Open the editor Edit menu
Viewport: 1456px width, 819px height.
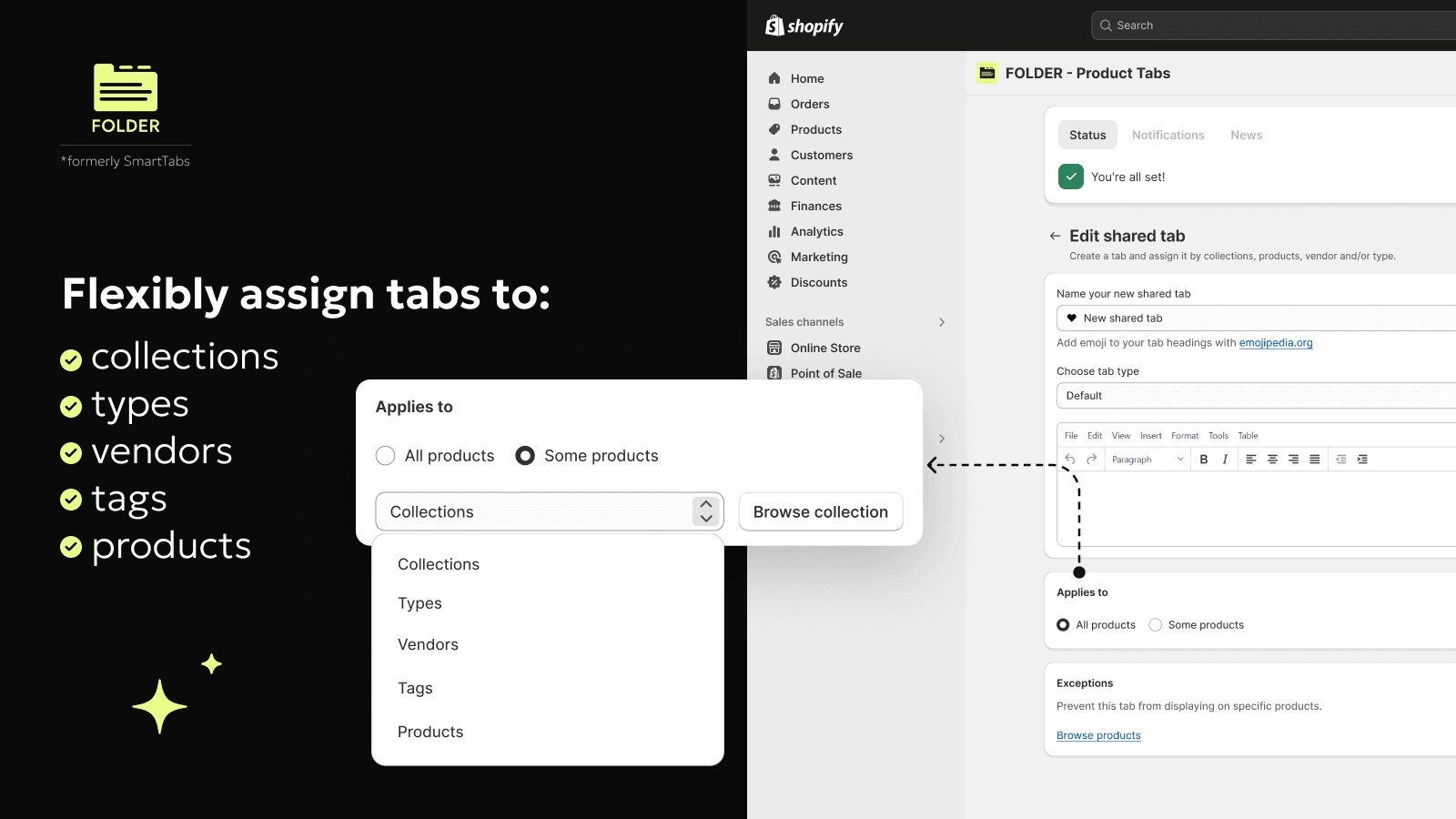click(x=1094, y=436)
